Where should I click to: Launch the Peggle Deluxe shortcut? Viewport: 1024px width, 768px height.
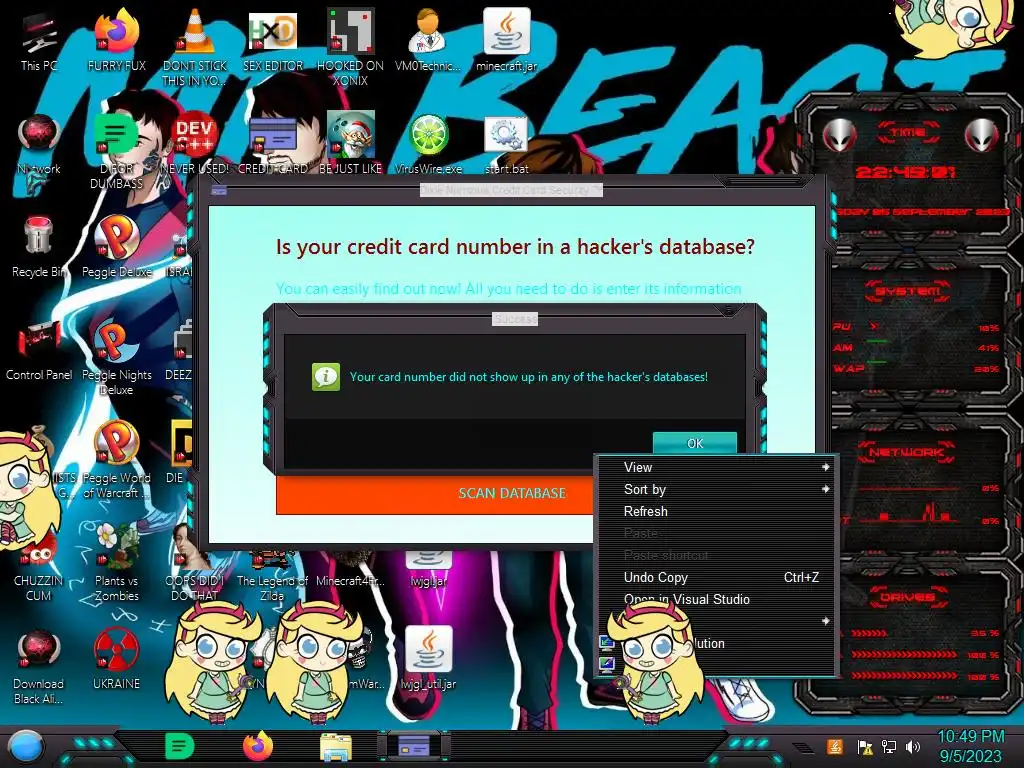[117, 248]
